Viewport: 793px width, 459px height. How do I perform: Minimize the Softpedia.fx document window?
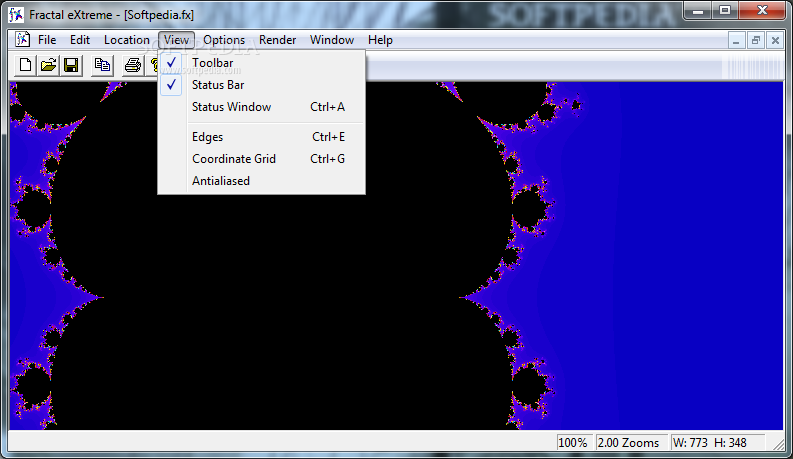pyautogui.click(x=736, y=40)
